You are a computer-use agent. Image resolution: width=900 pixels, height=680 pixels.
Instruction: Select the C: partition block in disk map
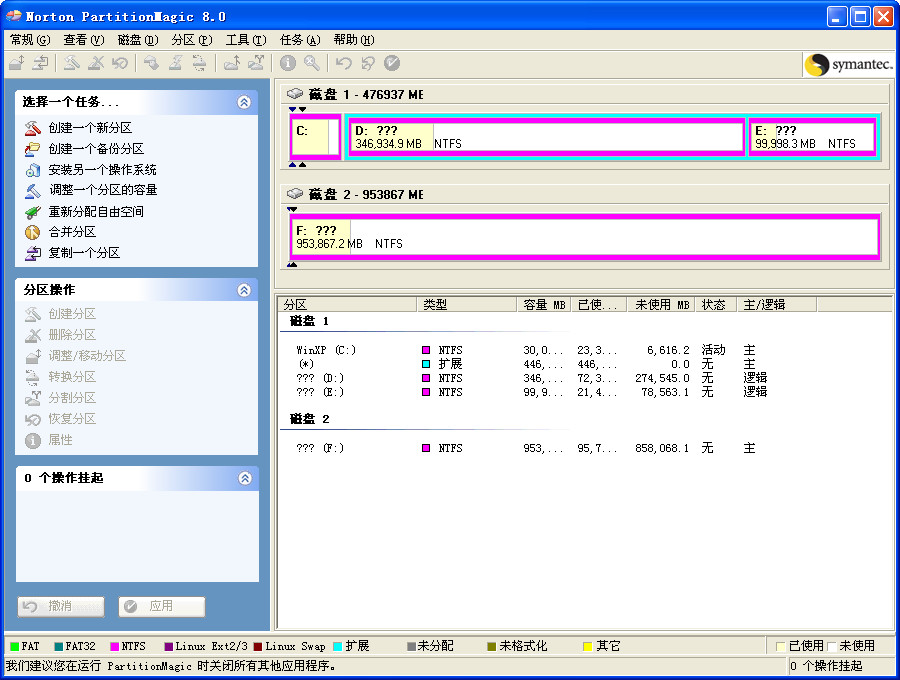coord(315,137)
